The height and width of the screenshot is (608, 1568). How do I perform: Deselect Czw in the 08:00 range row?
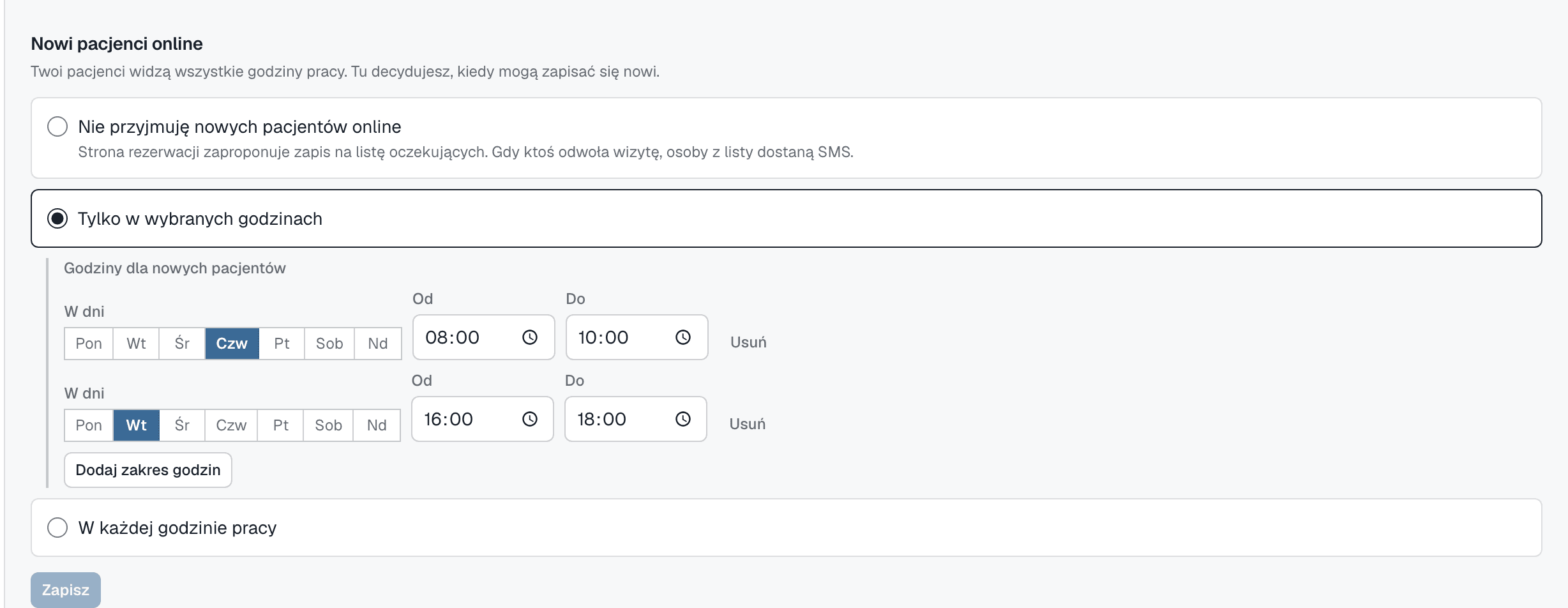point(232,344)
